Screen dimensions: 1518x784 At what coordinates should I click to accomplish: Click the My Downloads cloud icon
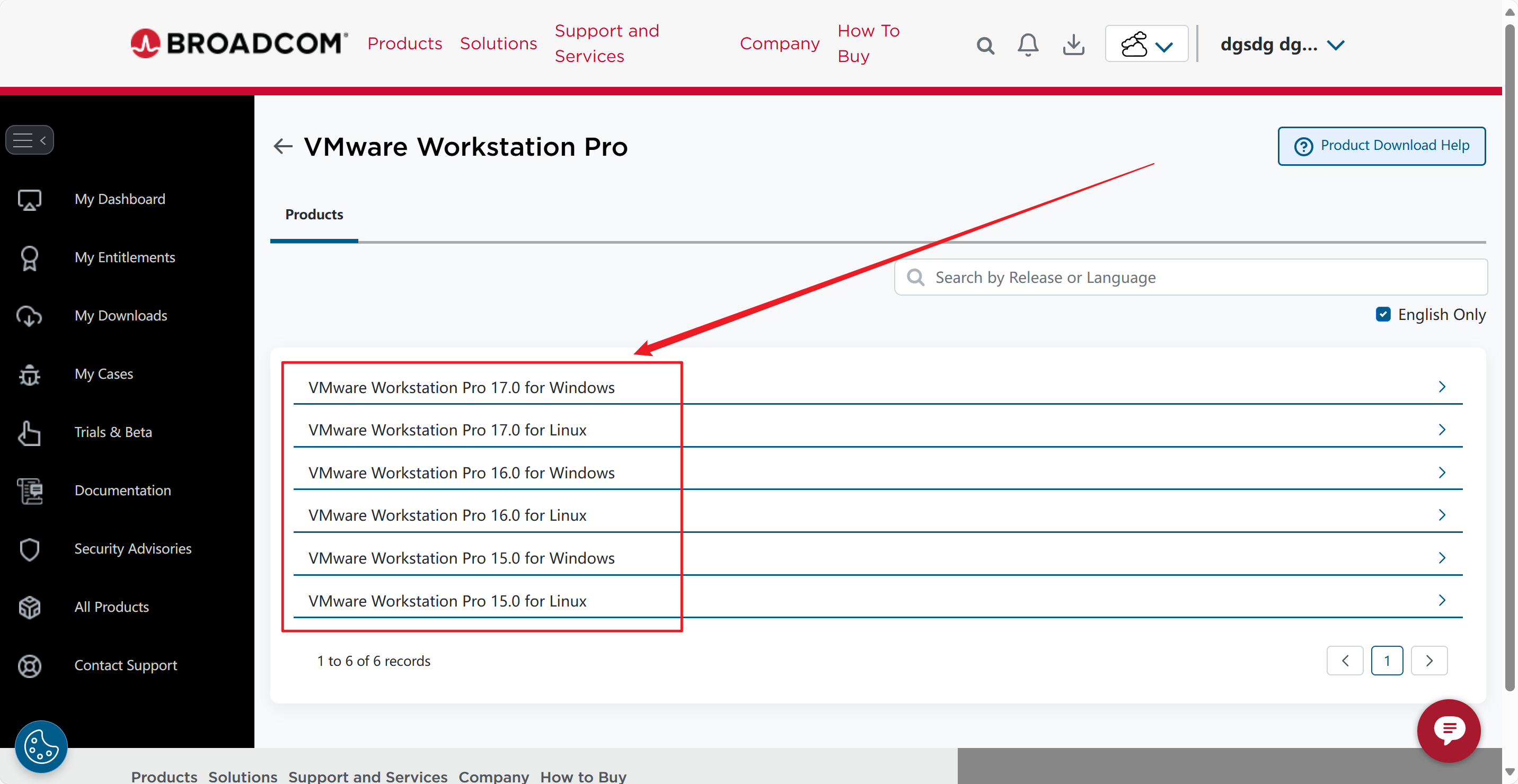29,316
